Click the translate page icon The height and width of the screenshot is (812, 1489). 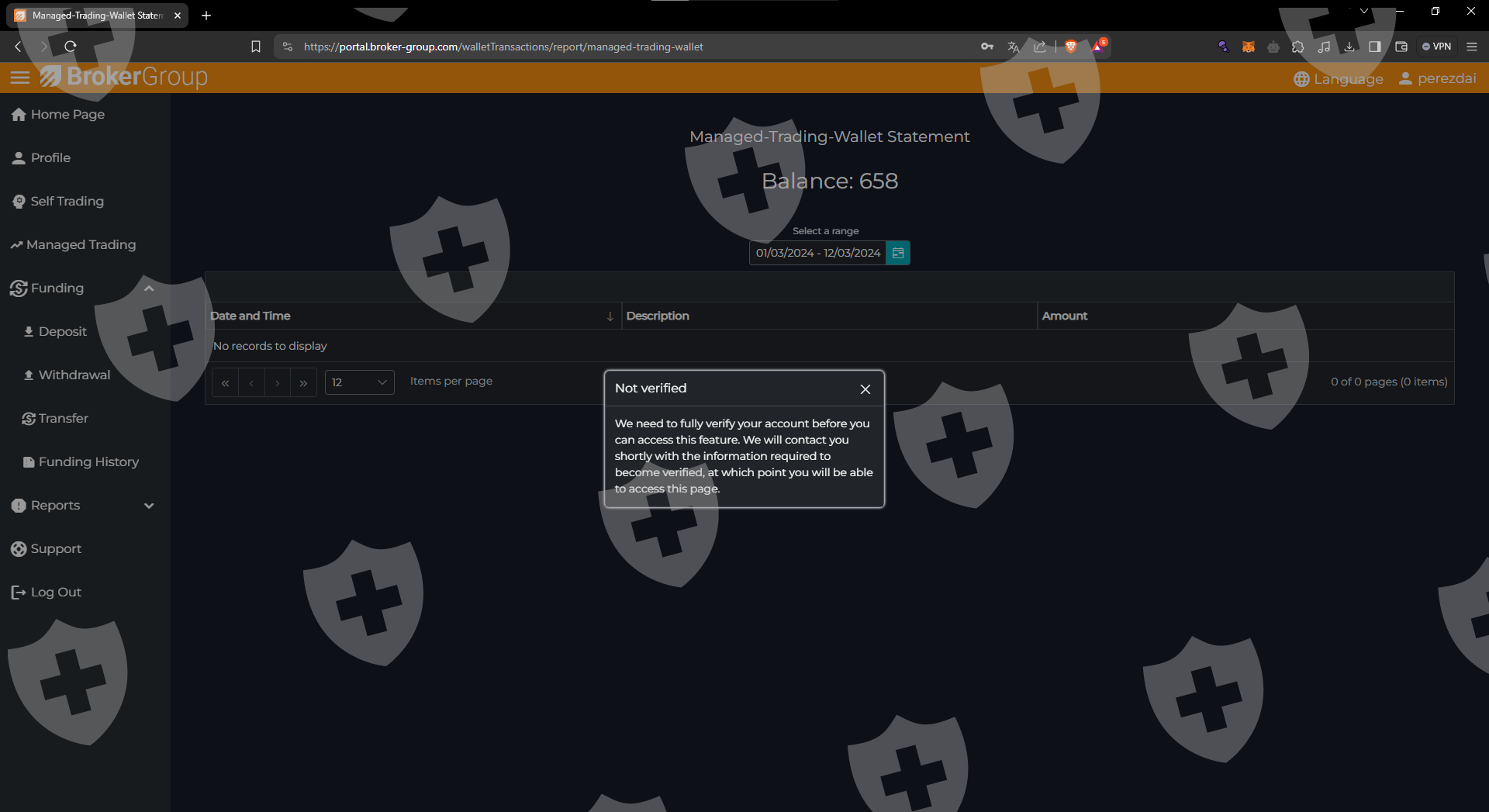pos(1013,47)
